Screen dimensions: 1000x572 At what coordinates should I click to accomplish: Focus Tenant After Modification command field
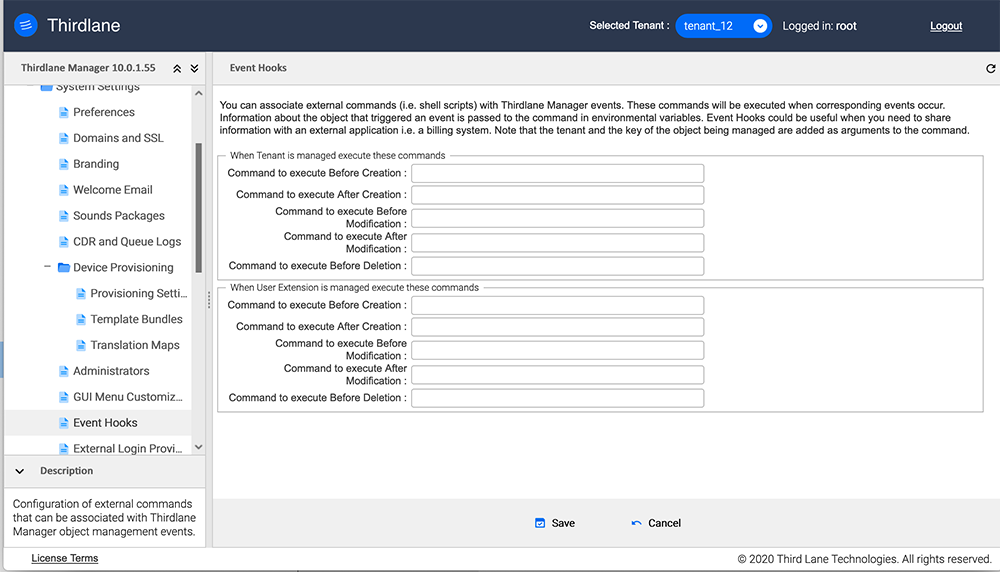tap(557, 243)
